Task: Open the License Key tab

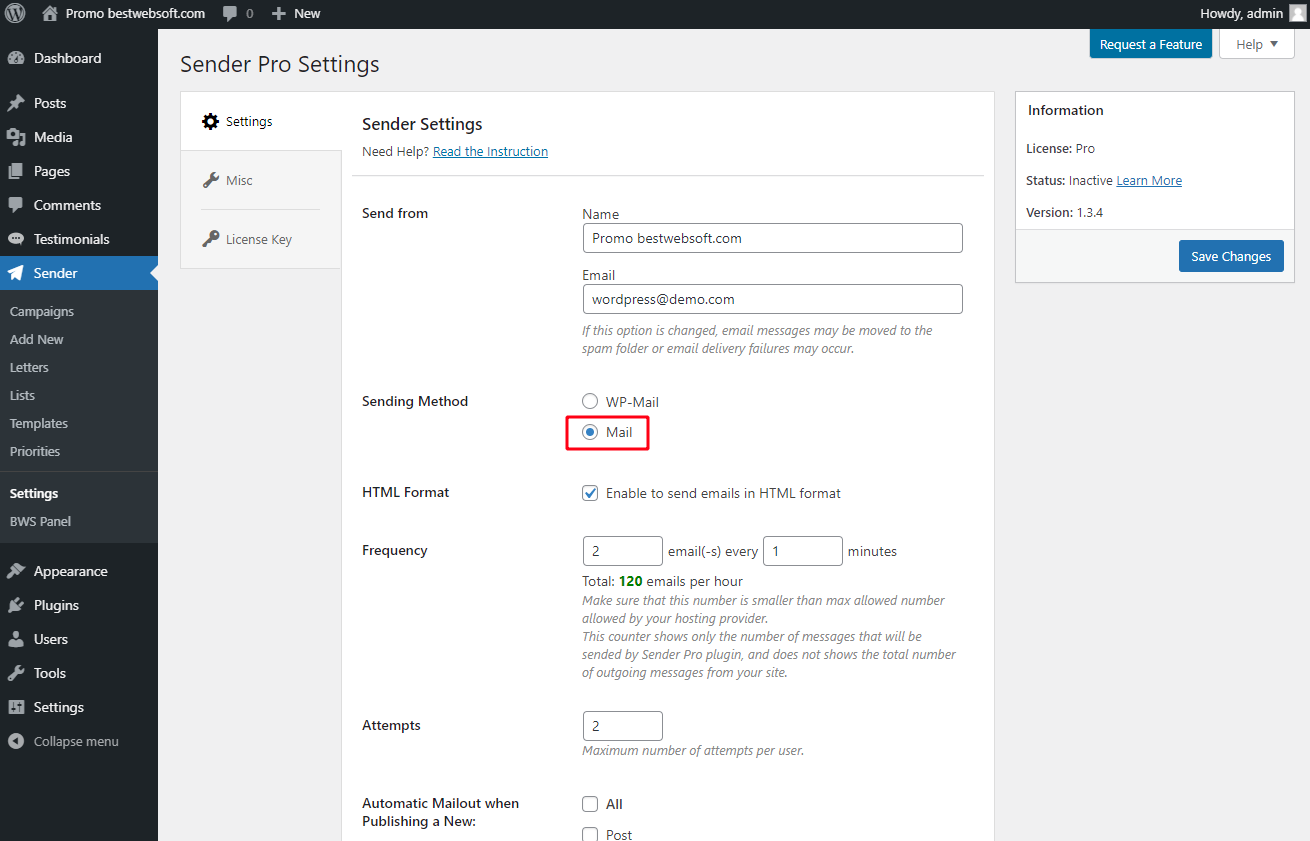Action: coord(261,239)
